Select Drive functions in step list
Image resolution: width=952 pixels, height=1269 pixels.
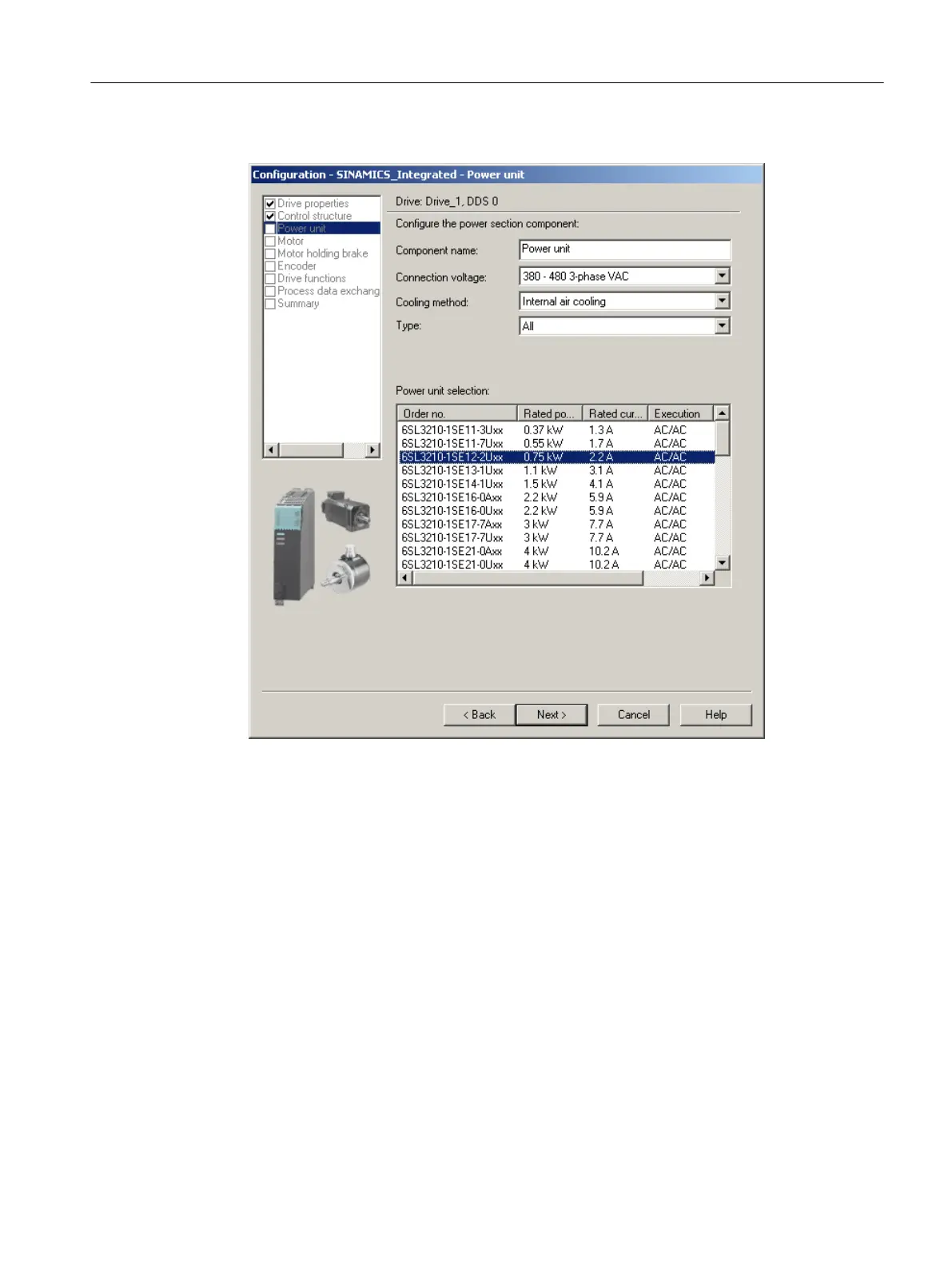pos(312,279)
